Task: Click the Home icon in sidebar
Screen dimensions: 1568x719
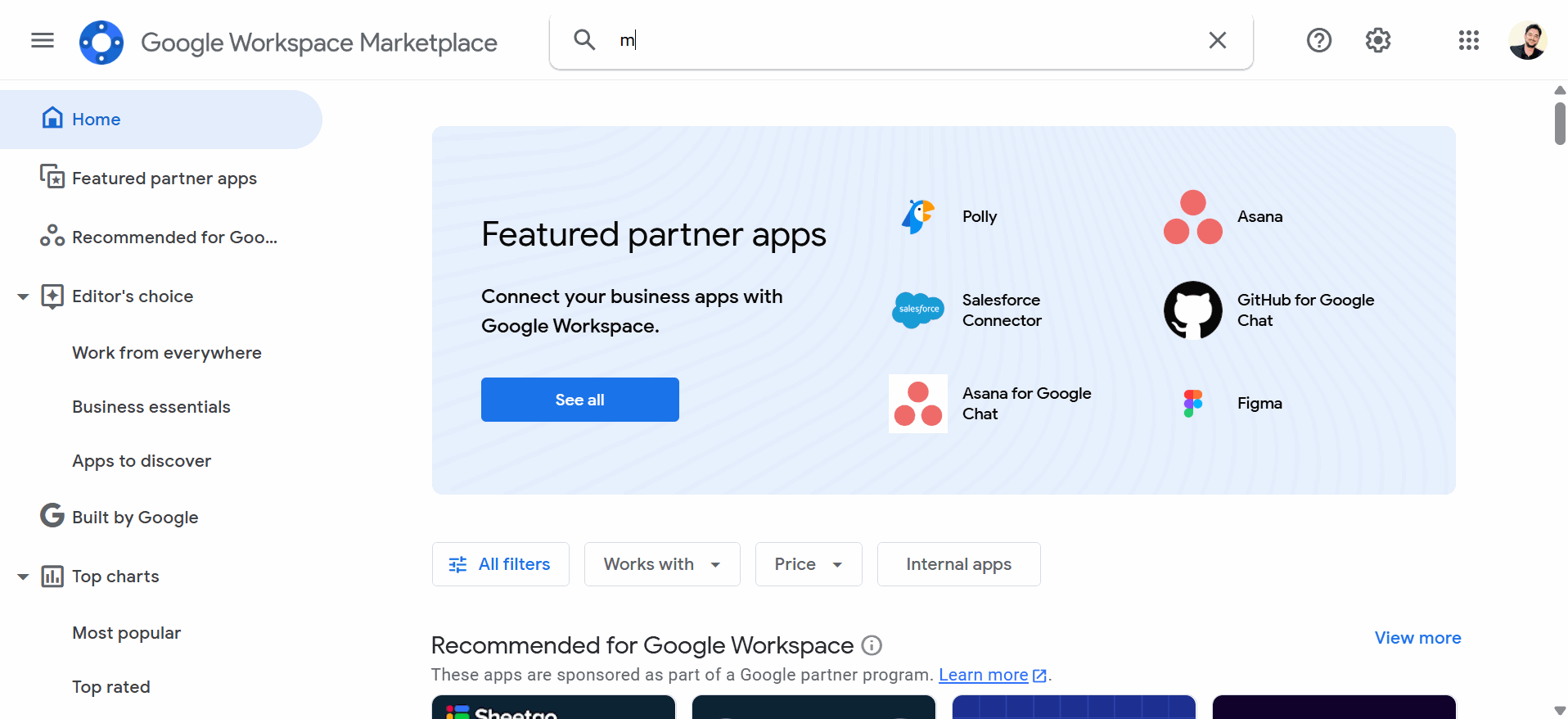Action: pos(52,118)
